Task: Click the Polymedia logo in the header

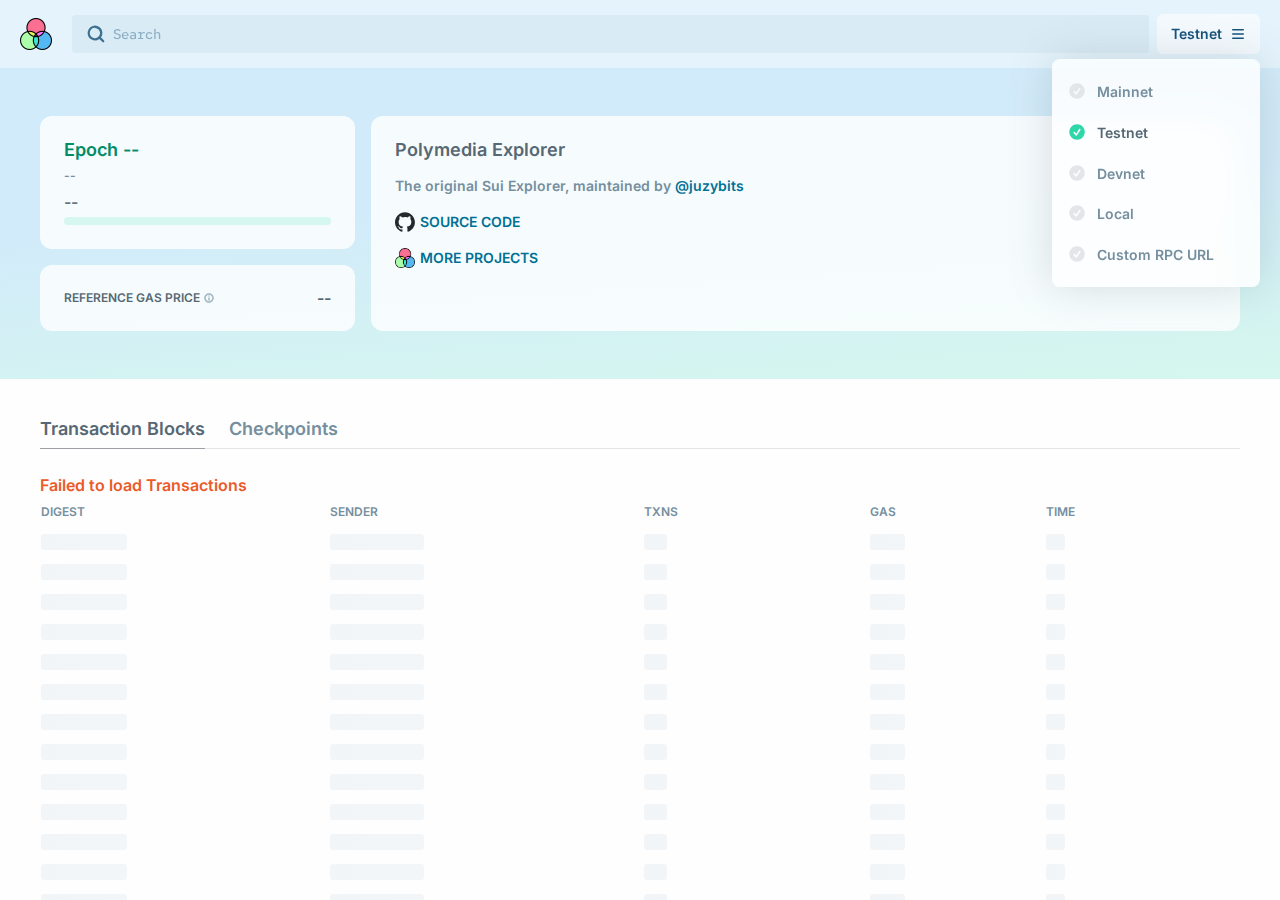Action: point(36,34)
